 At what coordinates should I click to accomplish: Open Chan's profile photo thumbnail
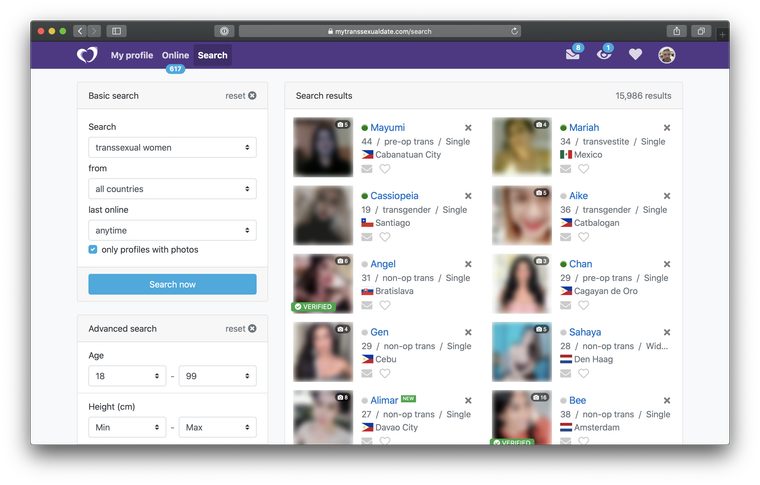coord(522,284)
